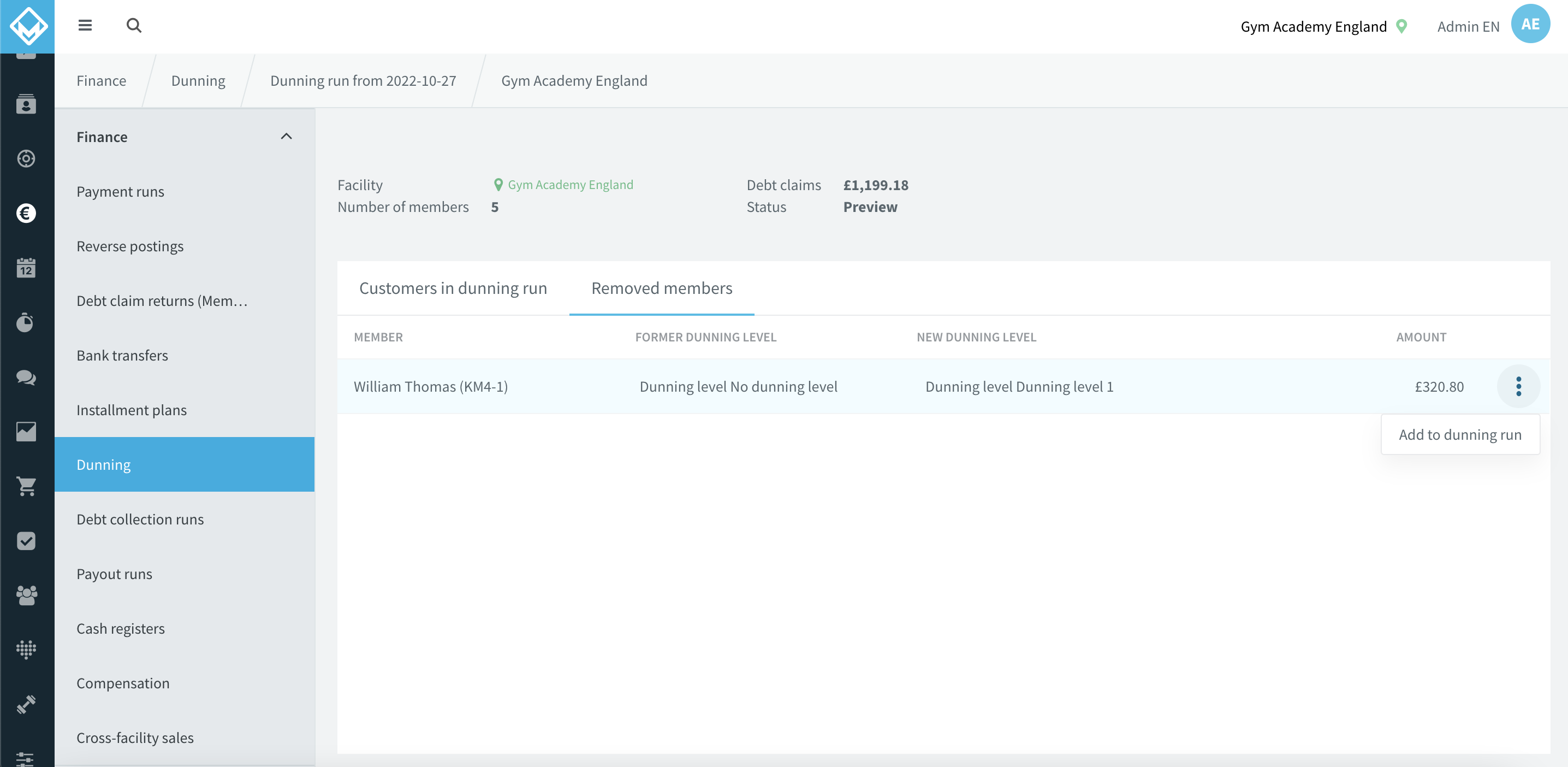The image size is (1568, 767).
Task: Open the hamburger menu
Action: point(85,26)
